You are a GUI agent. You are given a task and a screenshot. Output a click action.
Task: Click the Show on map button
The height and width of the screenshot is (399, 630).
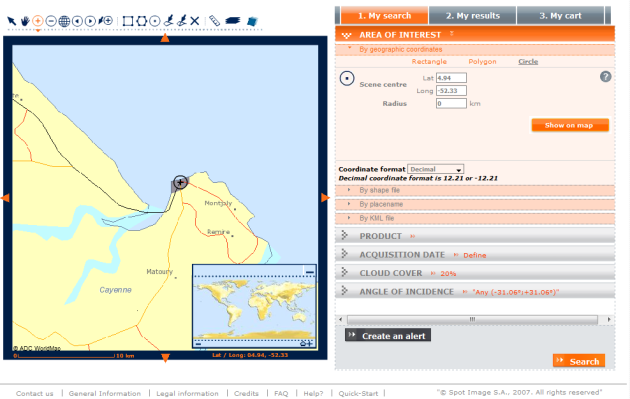(570, 125)
